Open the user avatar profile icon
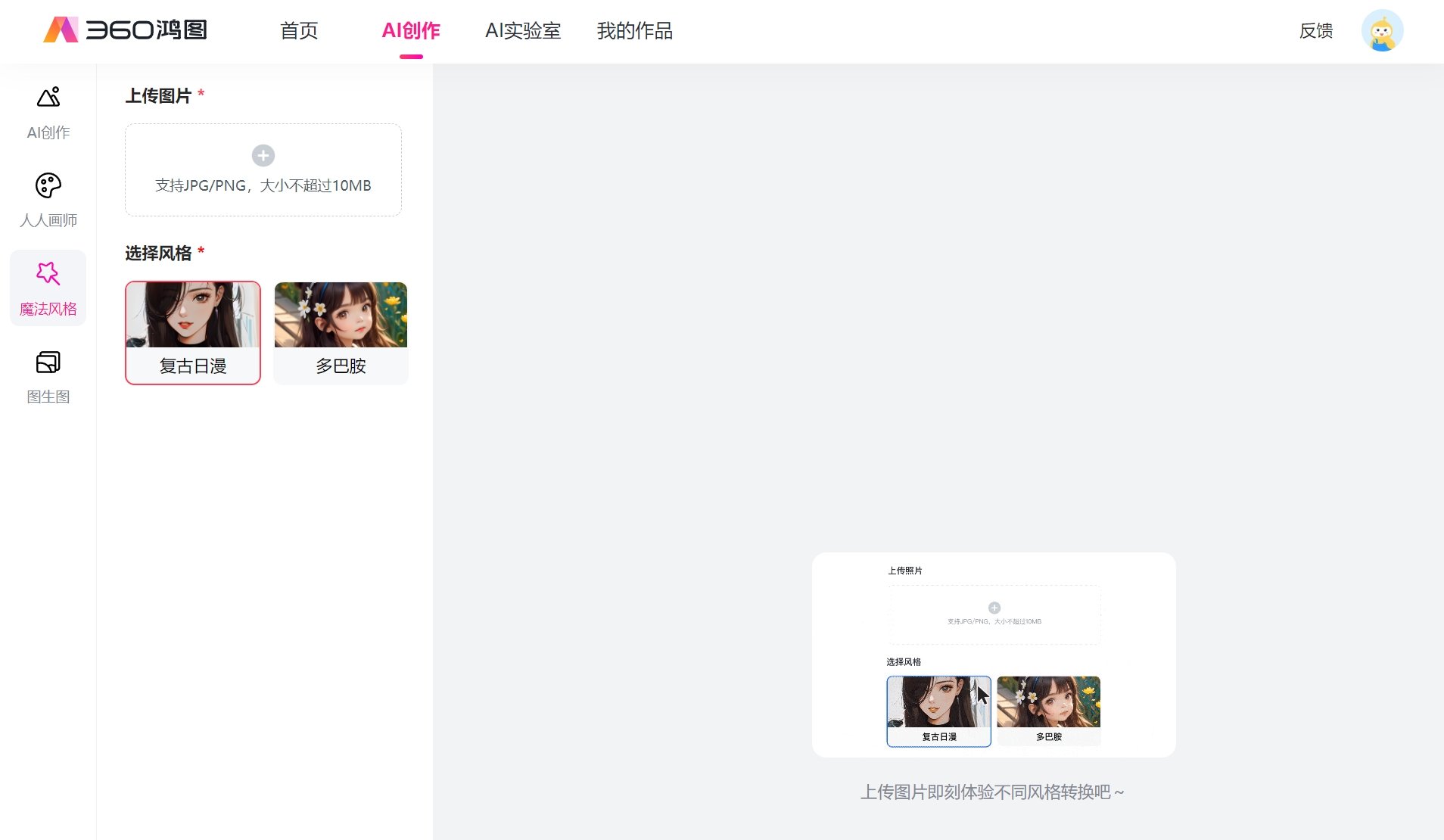Viewport: 1444px width, 840px height. click(1382, 31)
